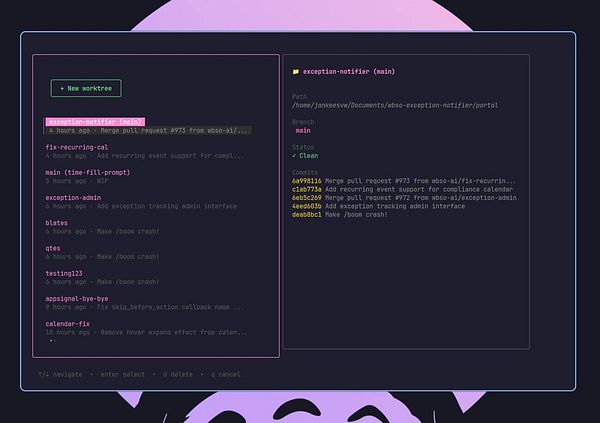The image size is (600, 423).
Task: Click the 'd delete' hint in the footer
Action: point(178,375)
